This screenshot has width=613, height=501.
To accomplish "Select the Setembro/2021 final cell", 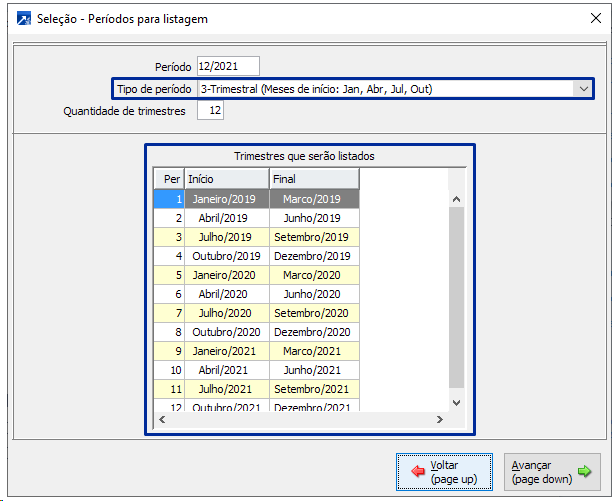I will coord(313,389).
